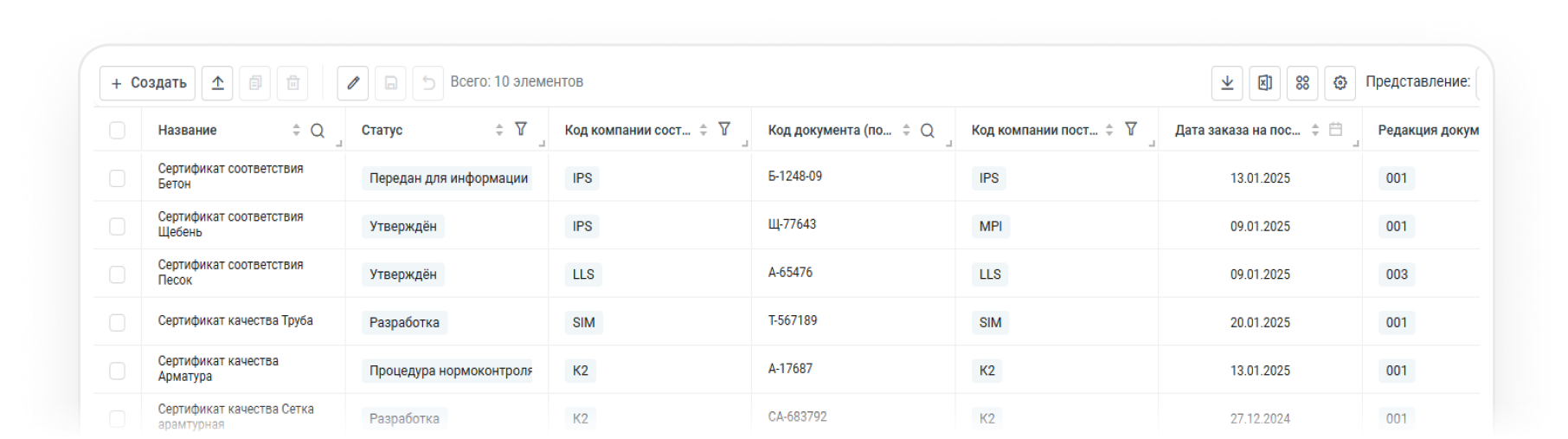
Task: Click the download icon in toolbar
Action: coord(1227,83)
